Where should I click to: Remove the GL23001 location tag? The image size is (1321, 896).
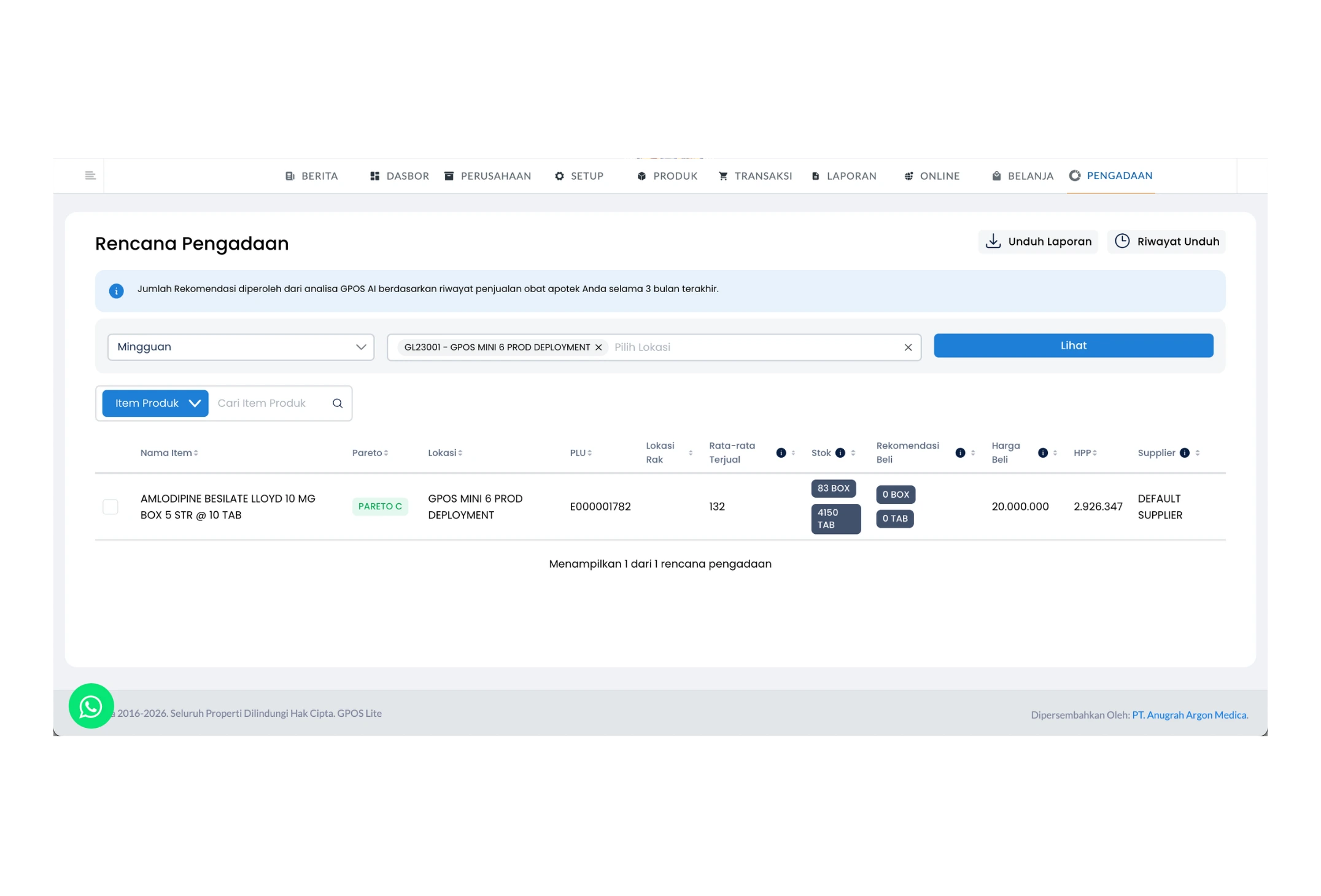click(x=599, y=347)
